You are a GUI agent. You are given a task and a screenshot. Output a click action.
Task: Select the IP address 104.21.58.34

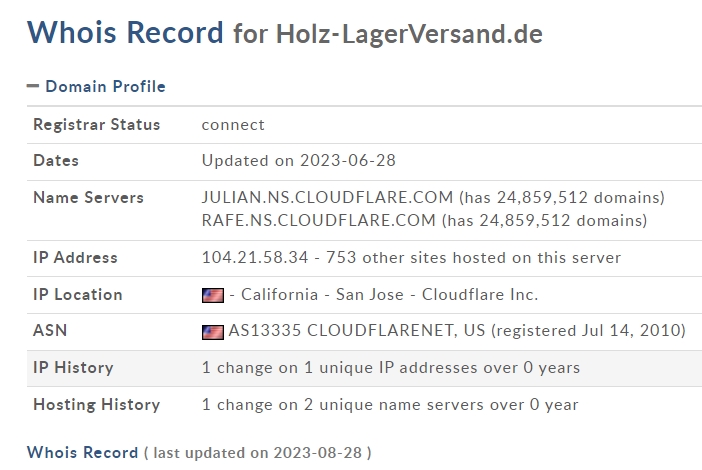point(255,257)
